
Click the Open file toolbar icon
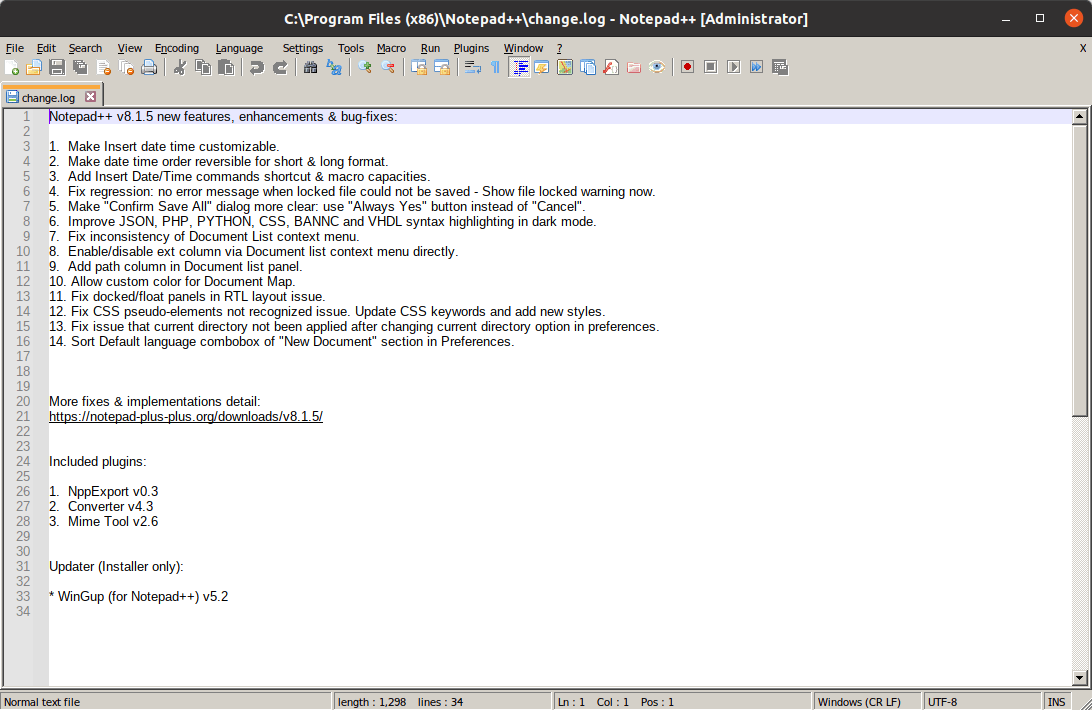coord(34,68)
